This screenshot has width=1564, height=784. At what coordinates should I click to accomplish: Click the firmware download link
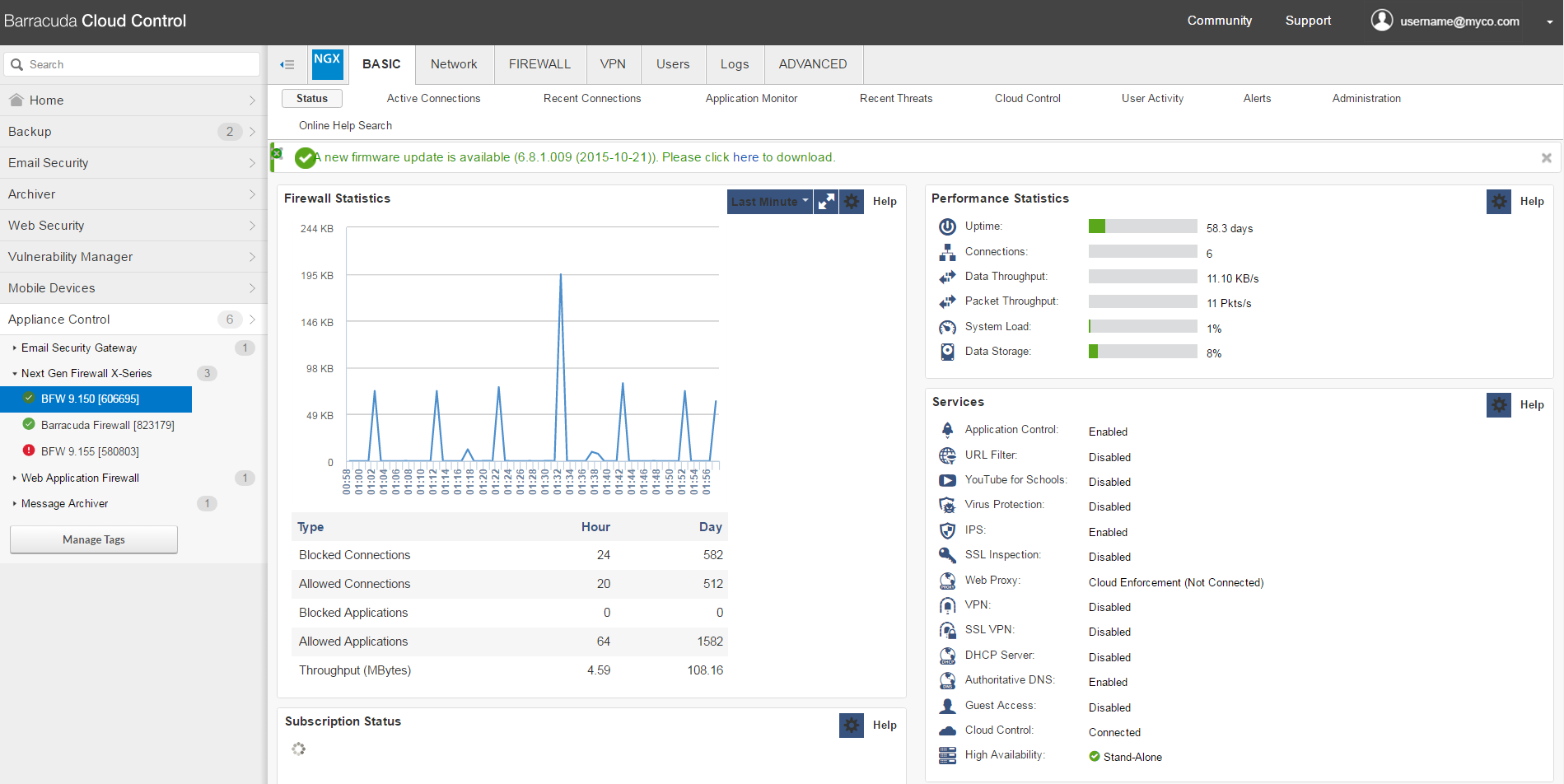[x=745, y=157]
